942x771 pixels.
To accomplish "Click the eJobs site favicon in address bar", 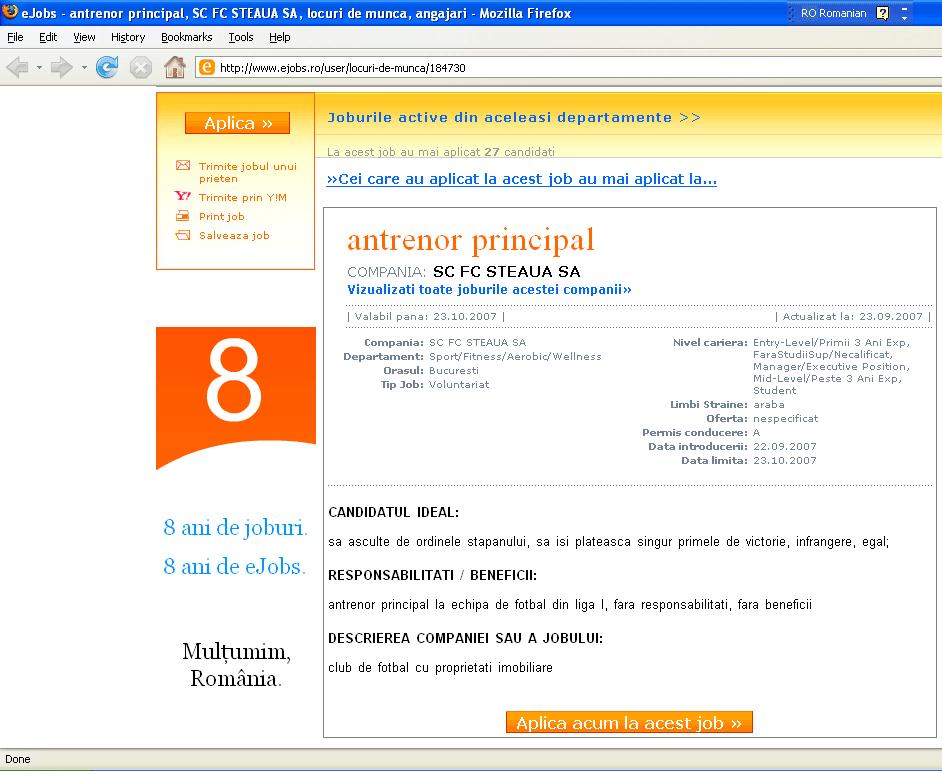I will click(207, 67).
